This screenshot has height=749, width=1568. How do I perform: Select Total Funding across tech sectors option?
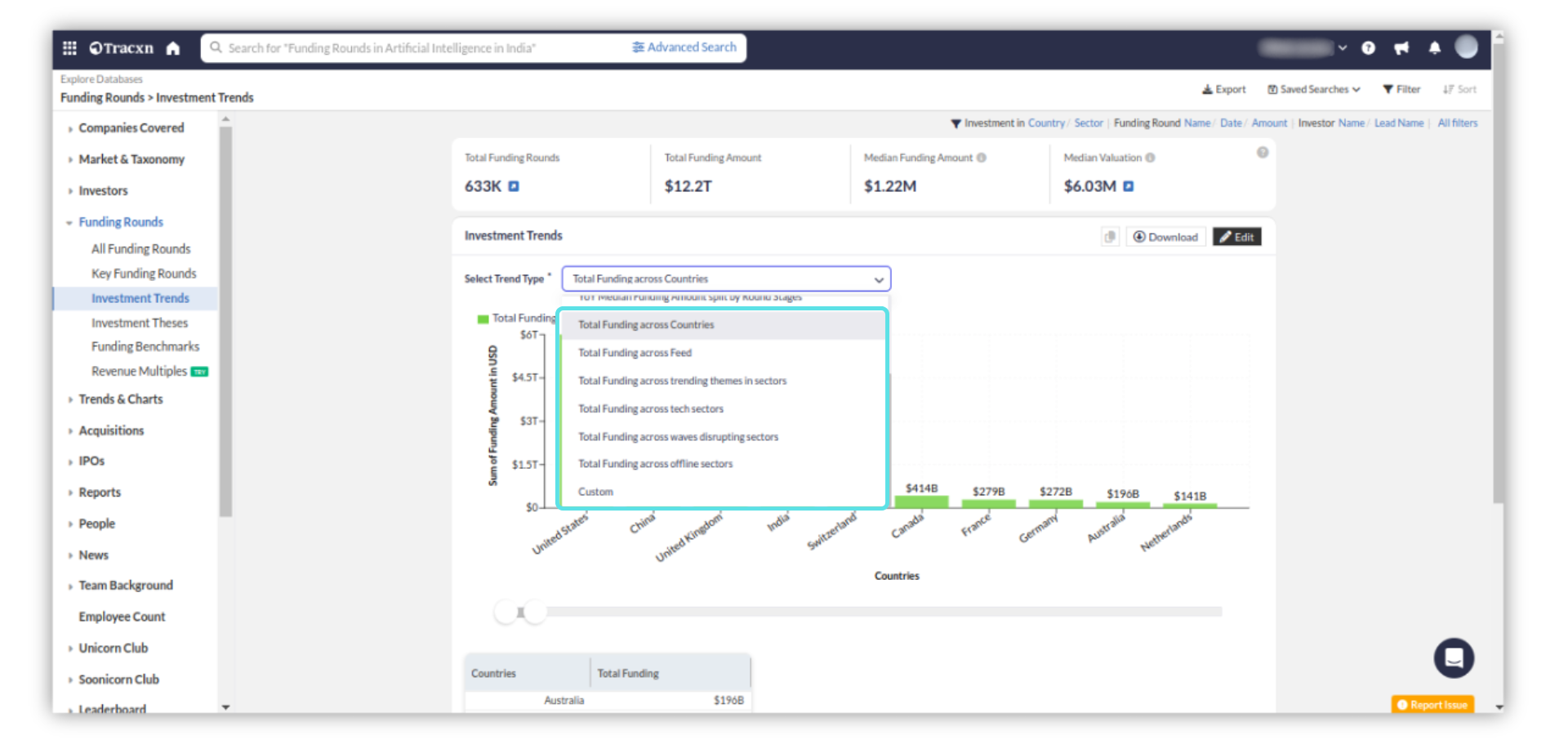pos(650,408)
